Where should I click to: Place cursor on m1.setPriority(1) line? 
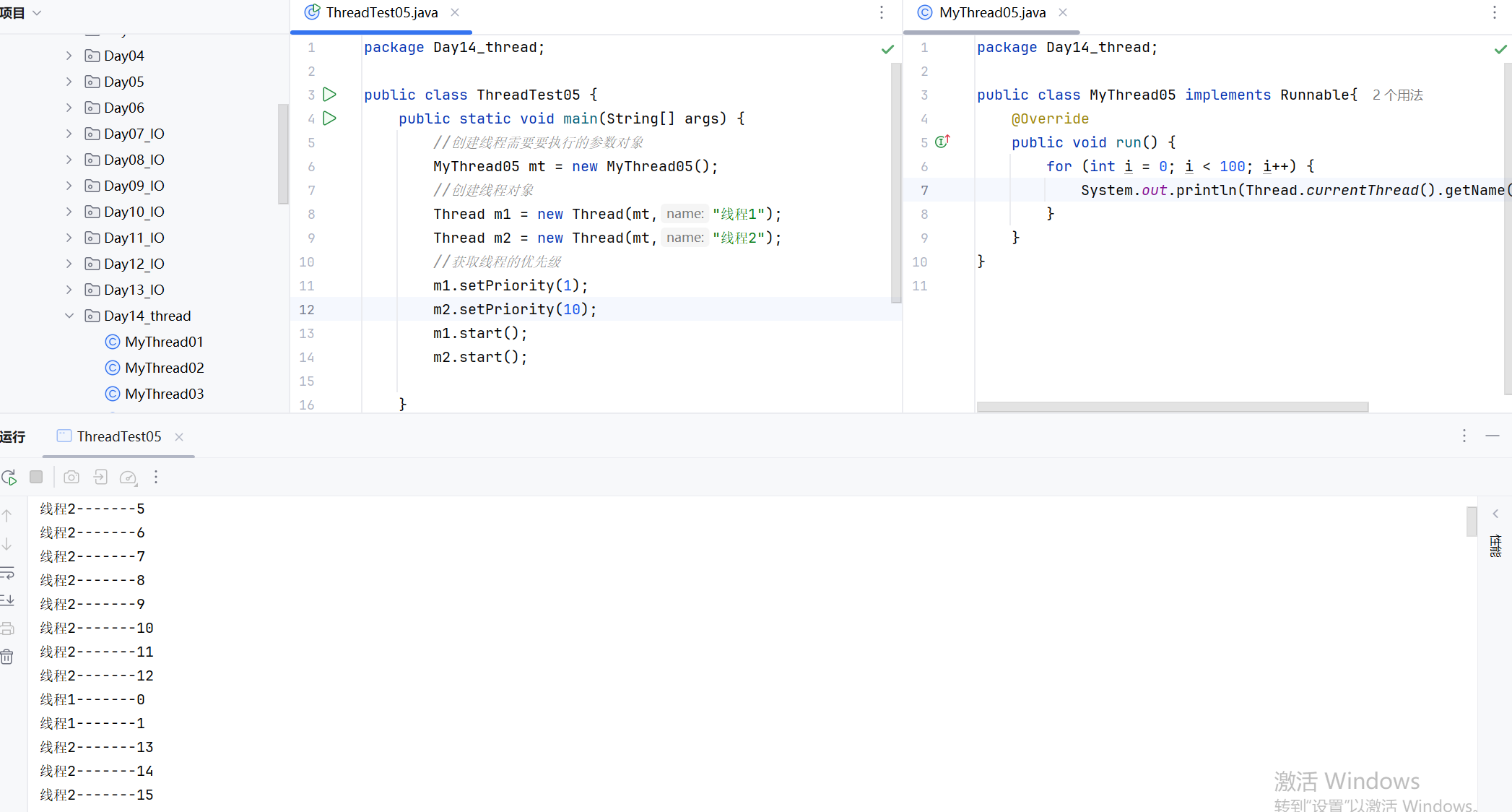coord(510,285)
